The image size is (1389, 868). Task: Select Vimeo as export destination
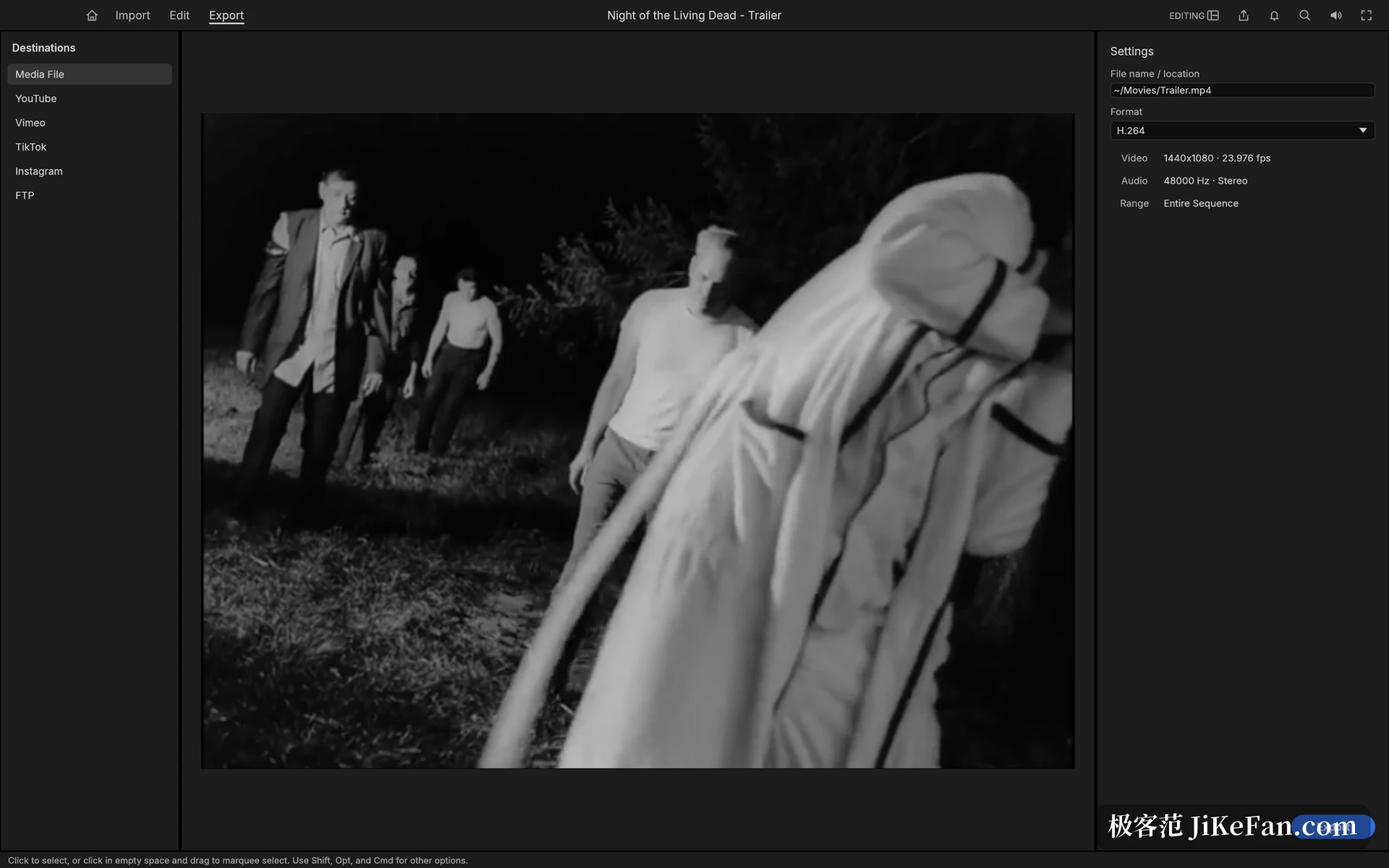coord(90,123)
